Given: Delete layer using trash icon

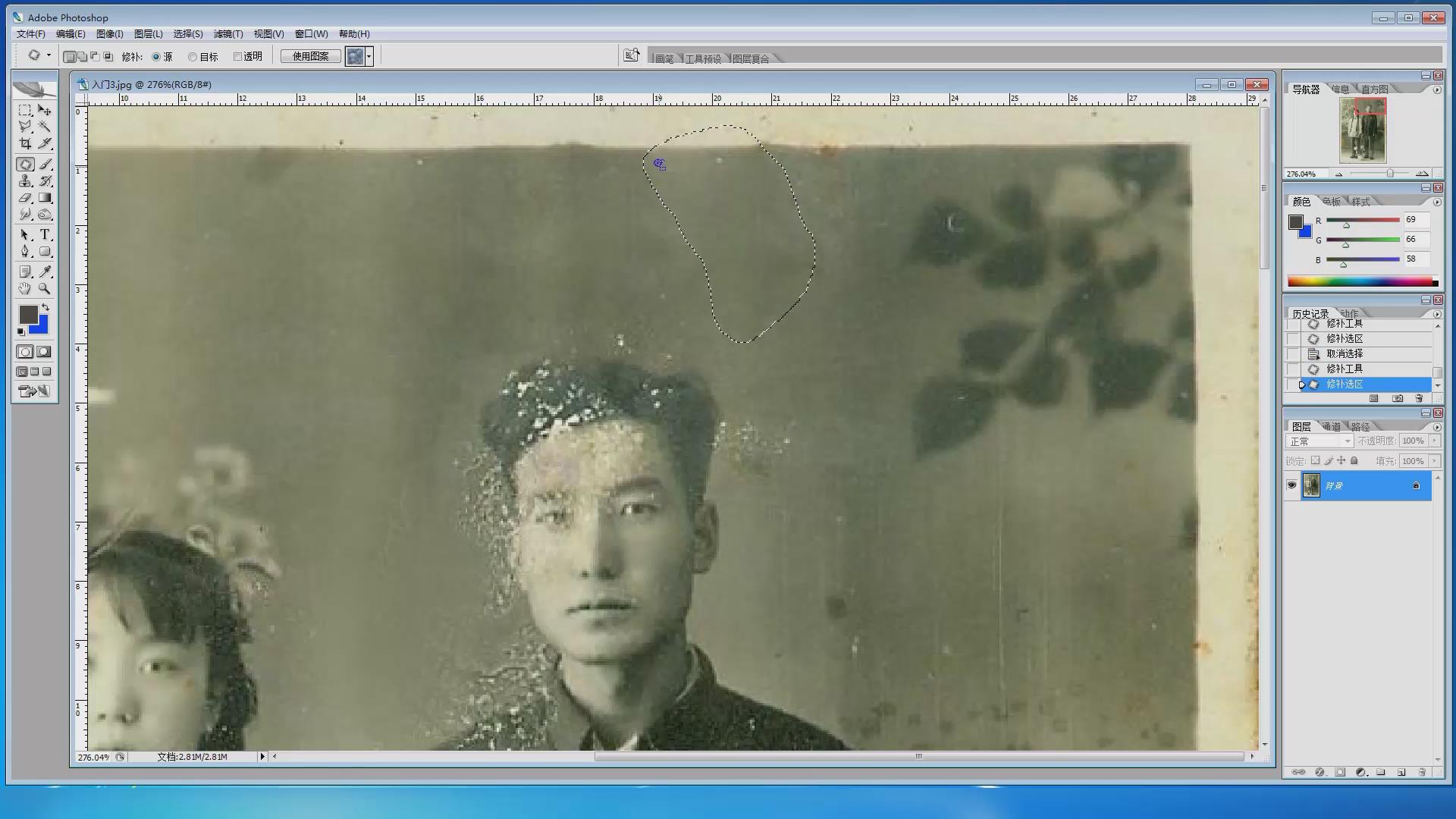Looking at the screenshot, I should (x=1422, y=772).
